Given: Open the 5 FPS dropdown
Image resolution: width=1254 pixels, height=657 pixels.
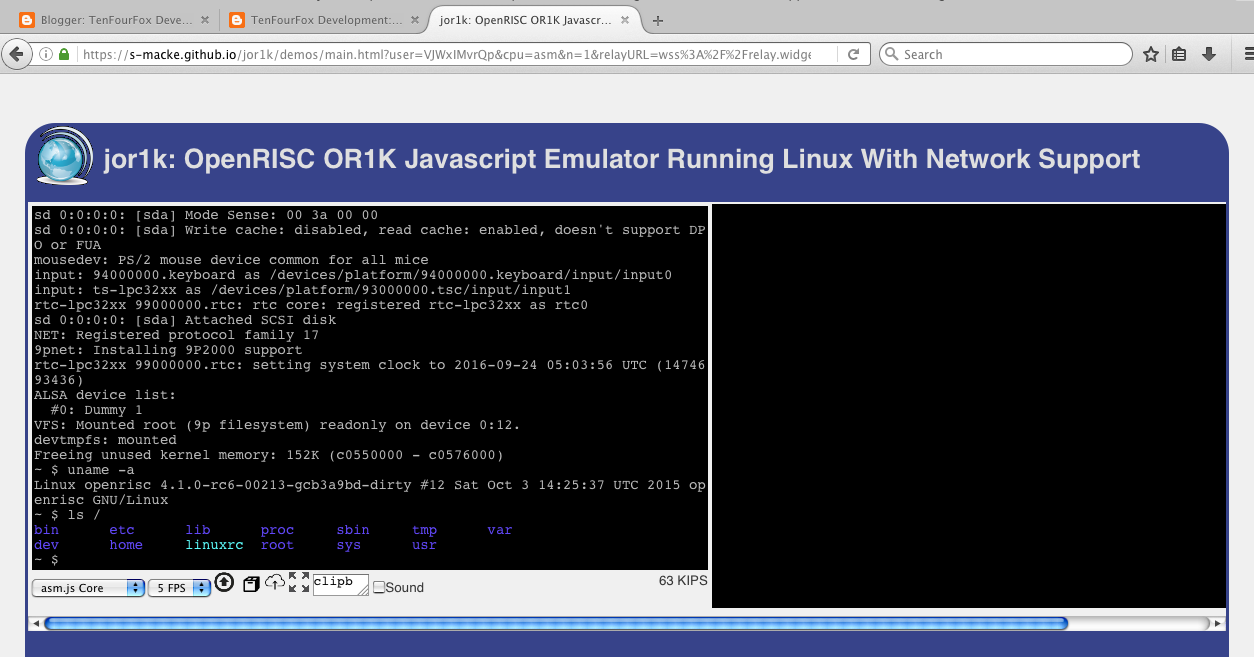Looking at the screenshot, I should (x=180, y=588).
